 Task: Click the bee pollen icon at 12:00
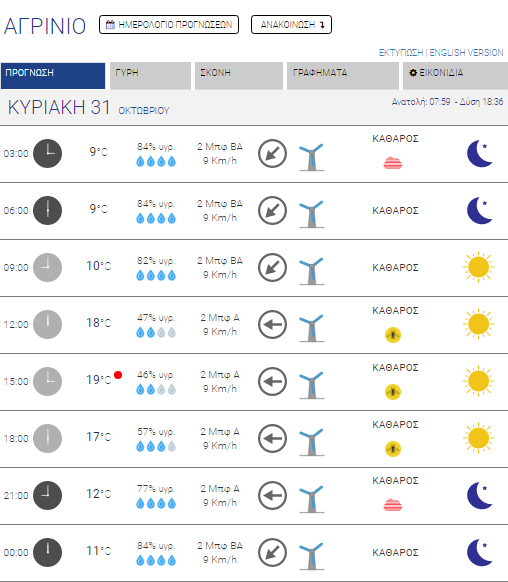point(393,335)
